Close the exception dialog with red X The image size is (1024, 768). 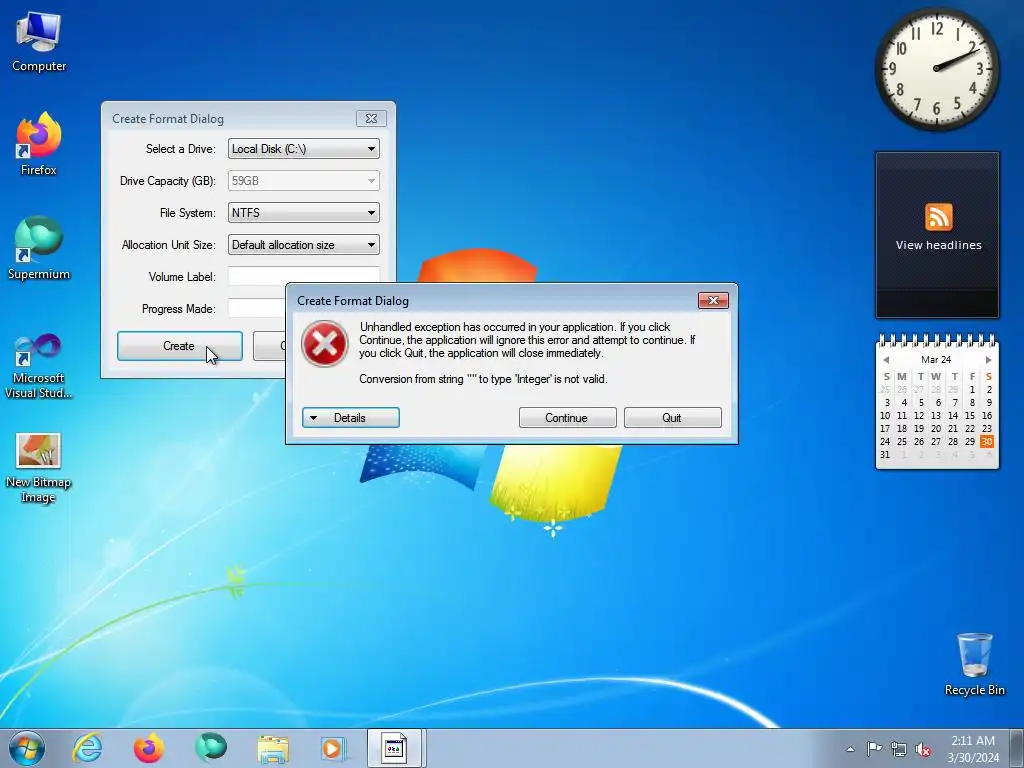(x=713, y=300)
